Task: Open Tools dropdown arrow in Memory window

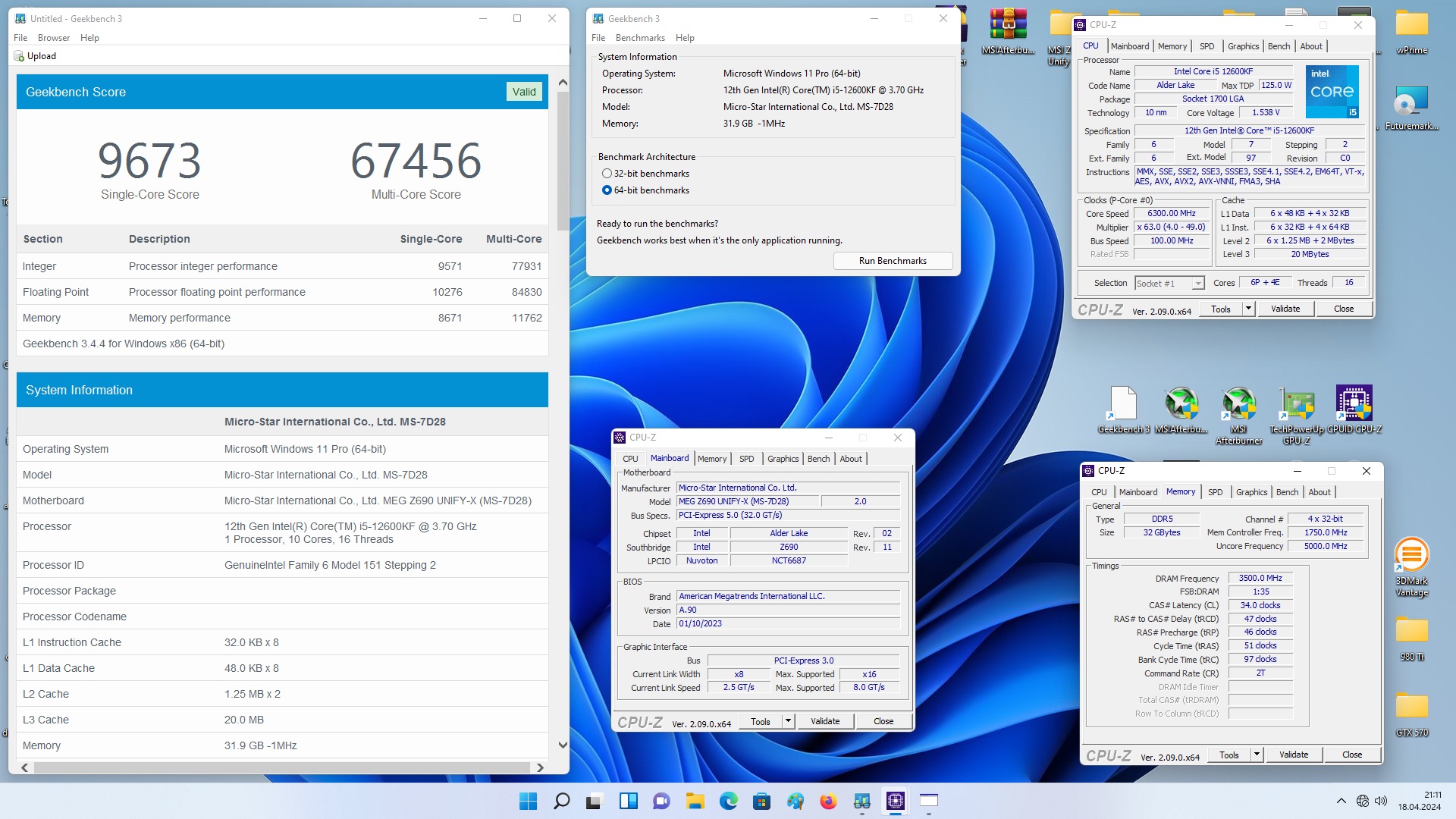Action: (x=1257, y=755)
